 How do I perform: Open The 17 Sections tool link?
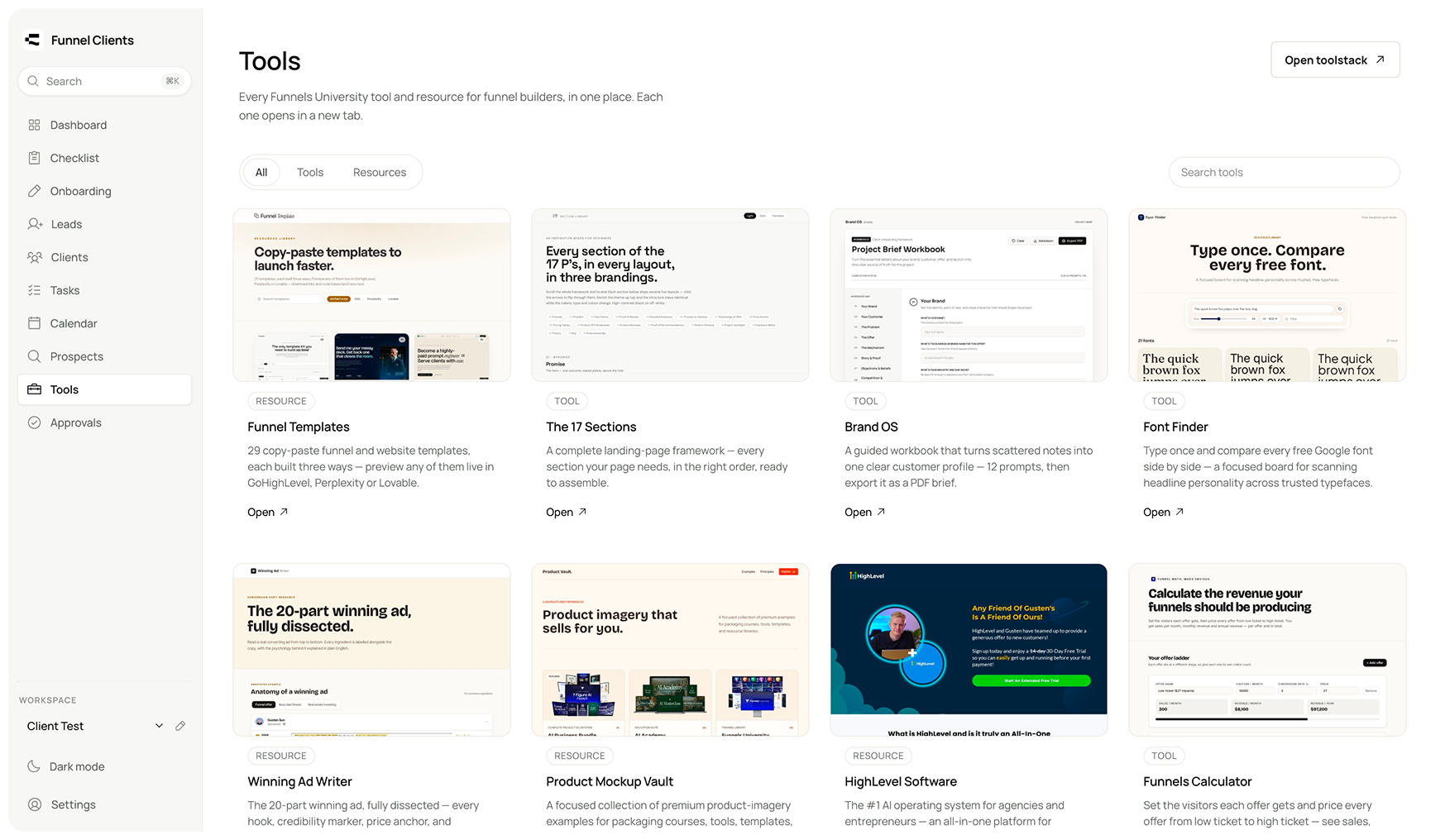tap(566, 512)
